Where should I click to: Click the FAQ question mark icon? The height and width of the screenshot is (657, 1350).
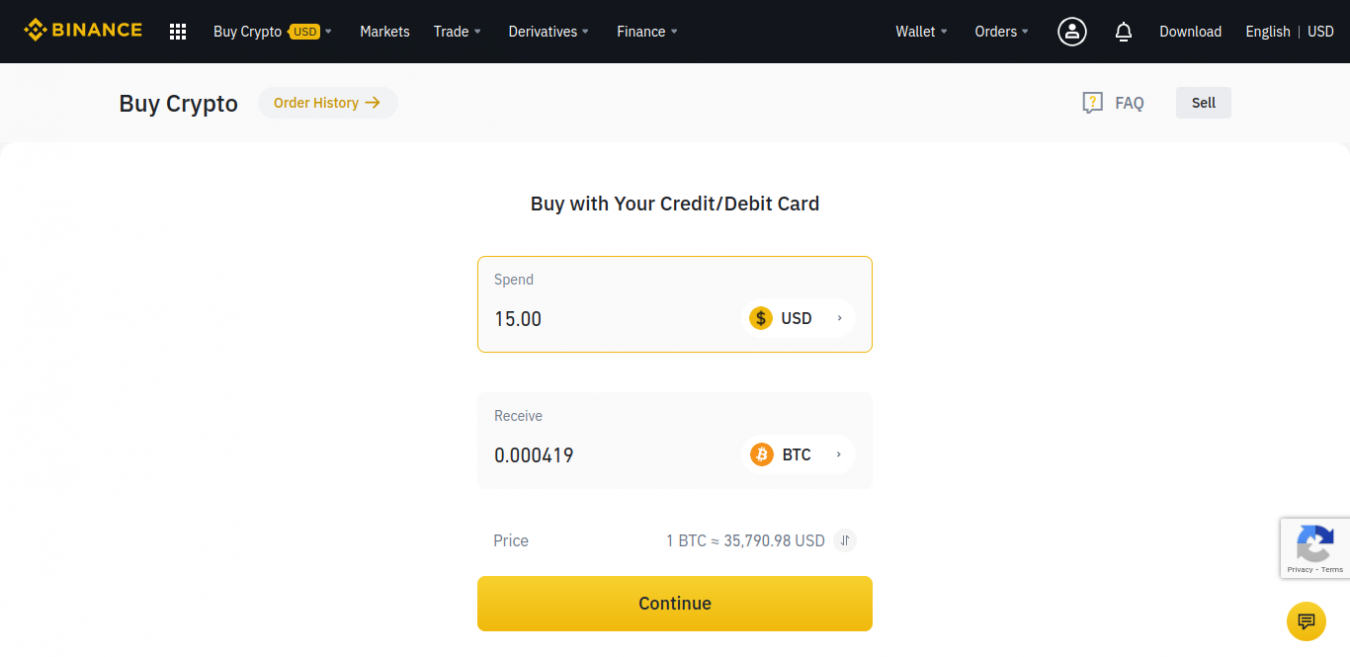click(1092, 103)
